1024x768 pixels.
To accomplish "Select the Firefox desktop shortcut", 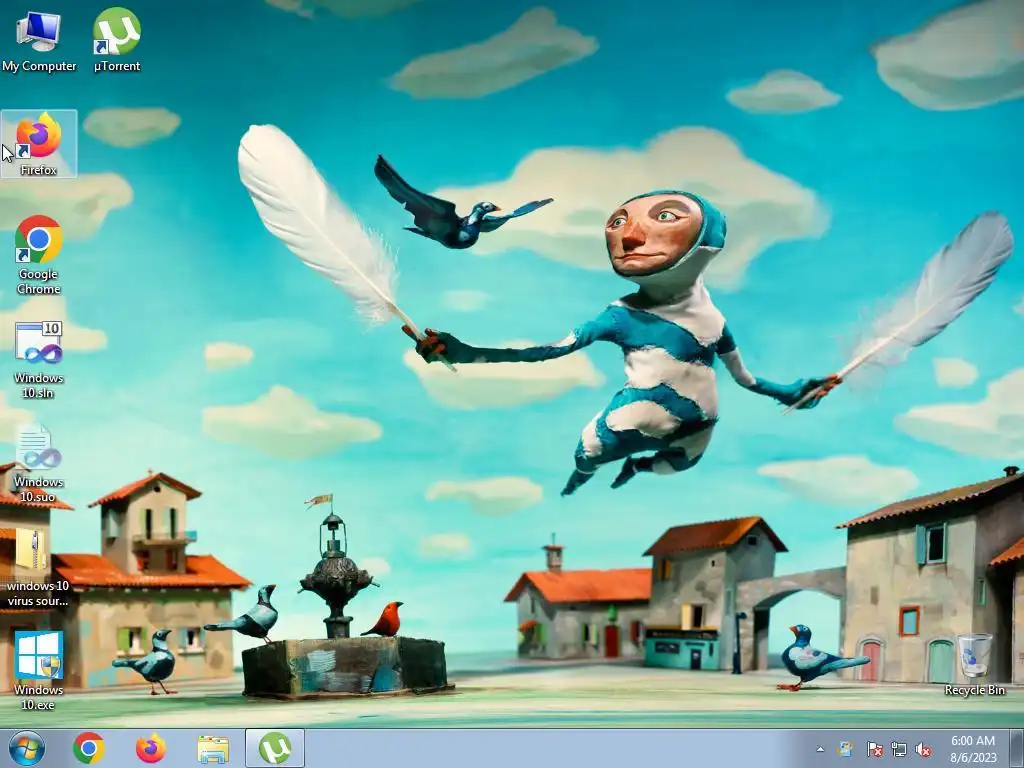I will click(x=39, y=144).
